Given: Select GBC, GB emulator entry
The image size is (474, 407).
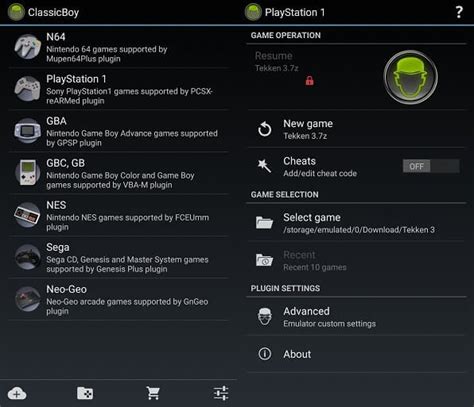Looking at the screenshot, I should point(119,173).
